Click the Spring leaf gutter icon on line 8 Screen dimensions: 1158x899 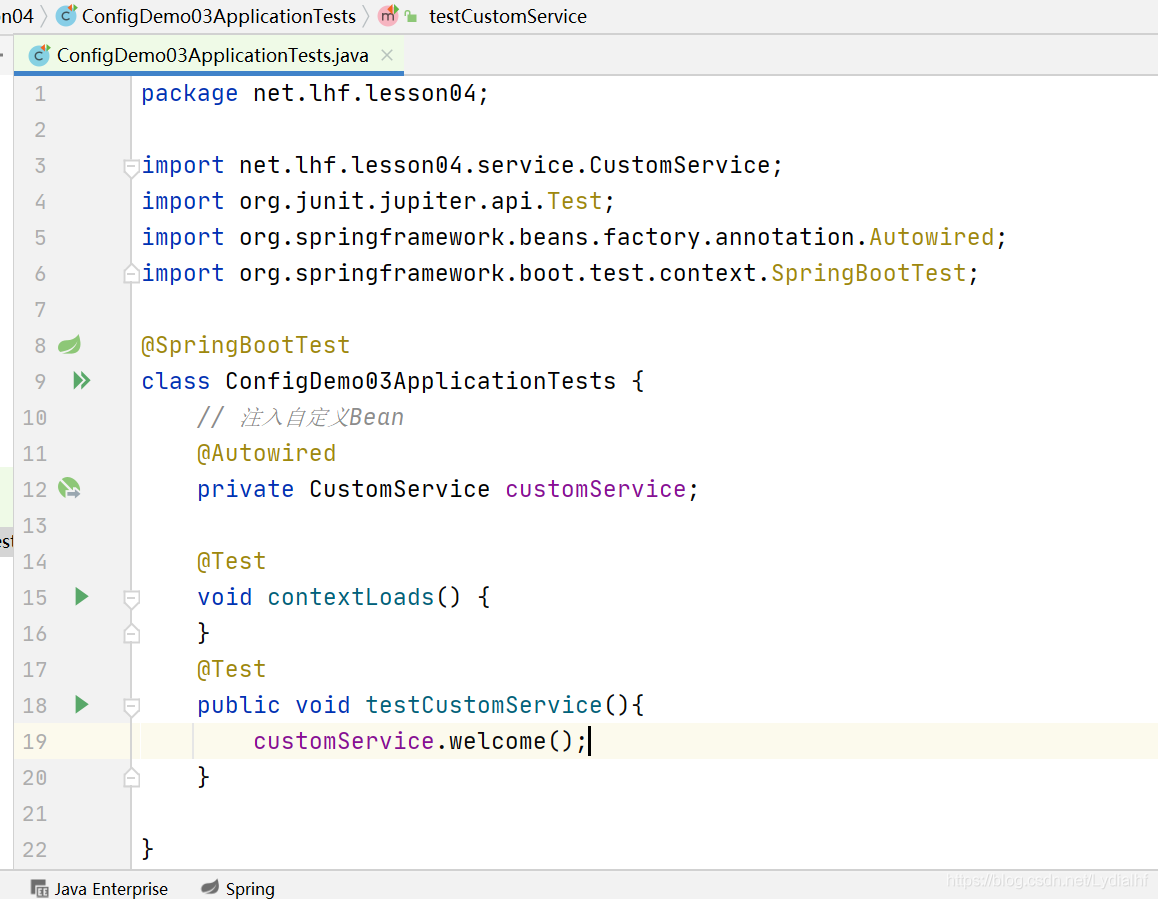(x=69, y=345)
